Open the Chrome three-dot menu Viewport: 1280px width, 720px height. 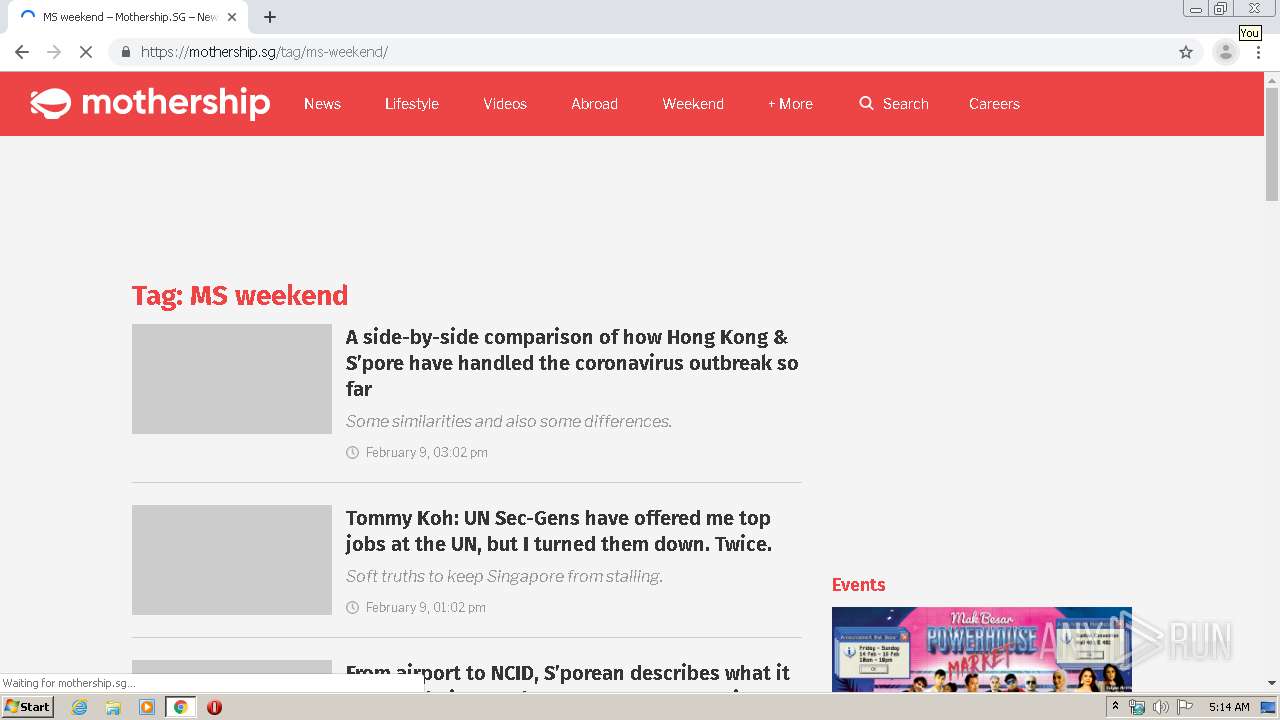(x=1258, y=52)
